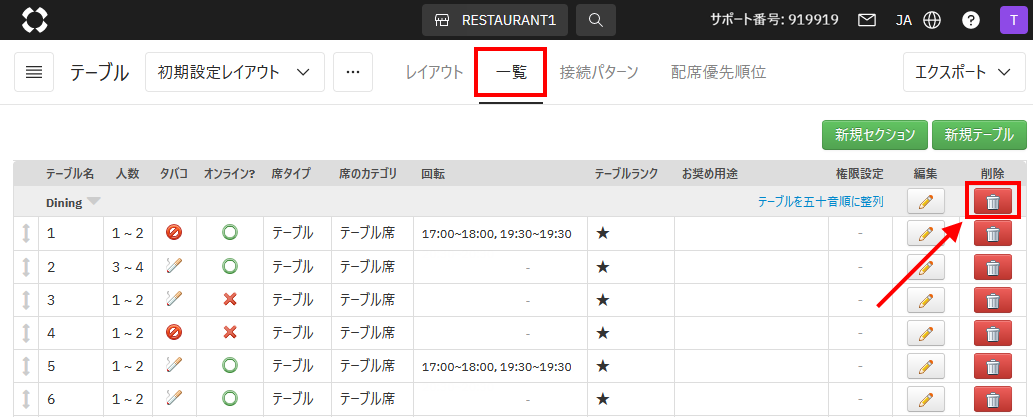Click the drag handle for table 2
Viewport: 1033px width, 417px height.
coord(26,267)
